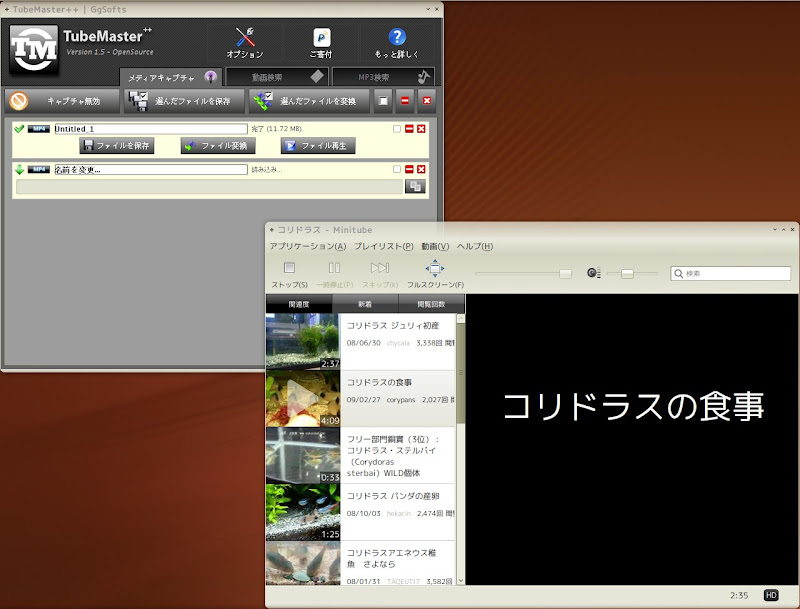Click フルスクリーン(F) fullscreen icon
The image size is (800, 609).
tap(435, 268)
